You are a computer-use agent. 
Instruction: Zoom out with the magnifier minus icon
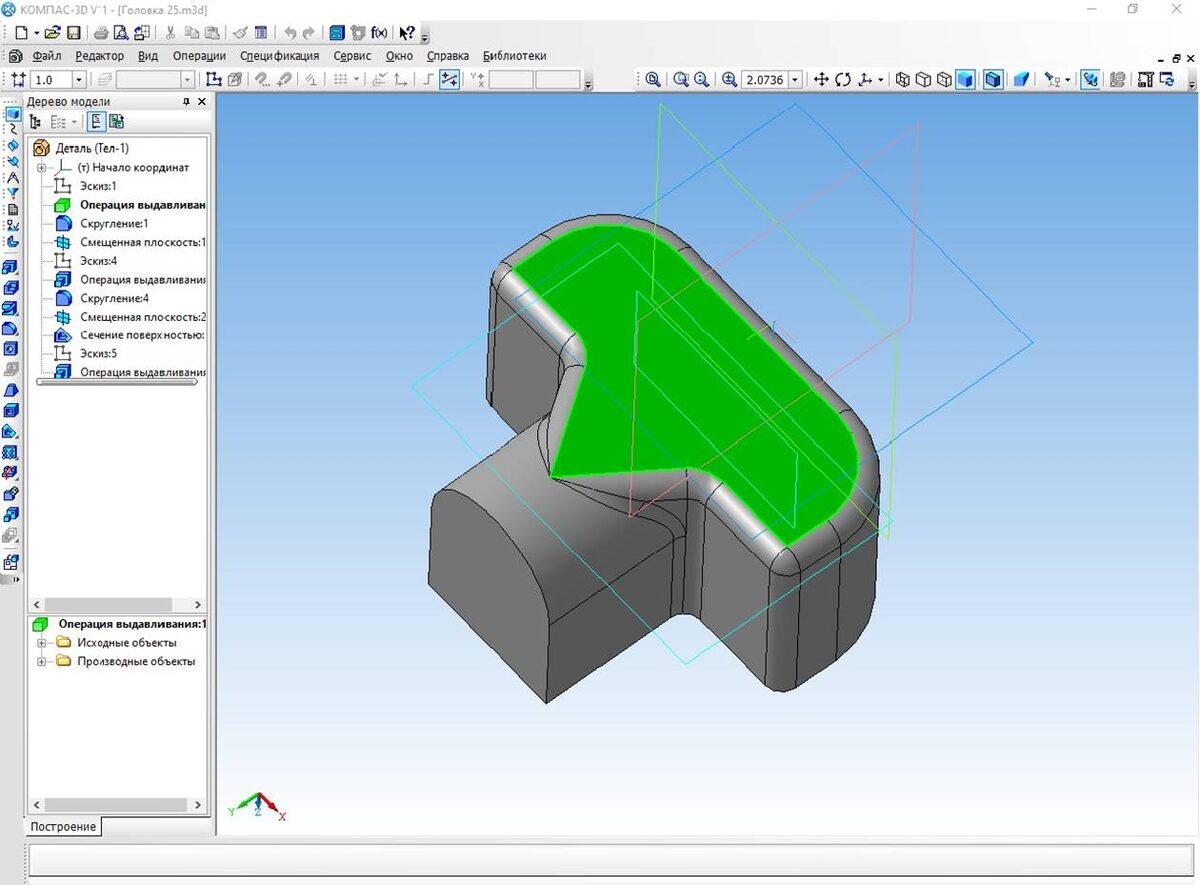[x=701, y=79]
